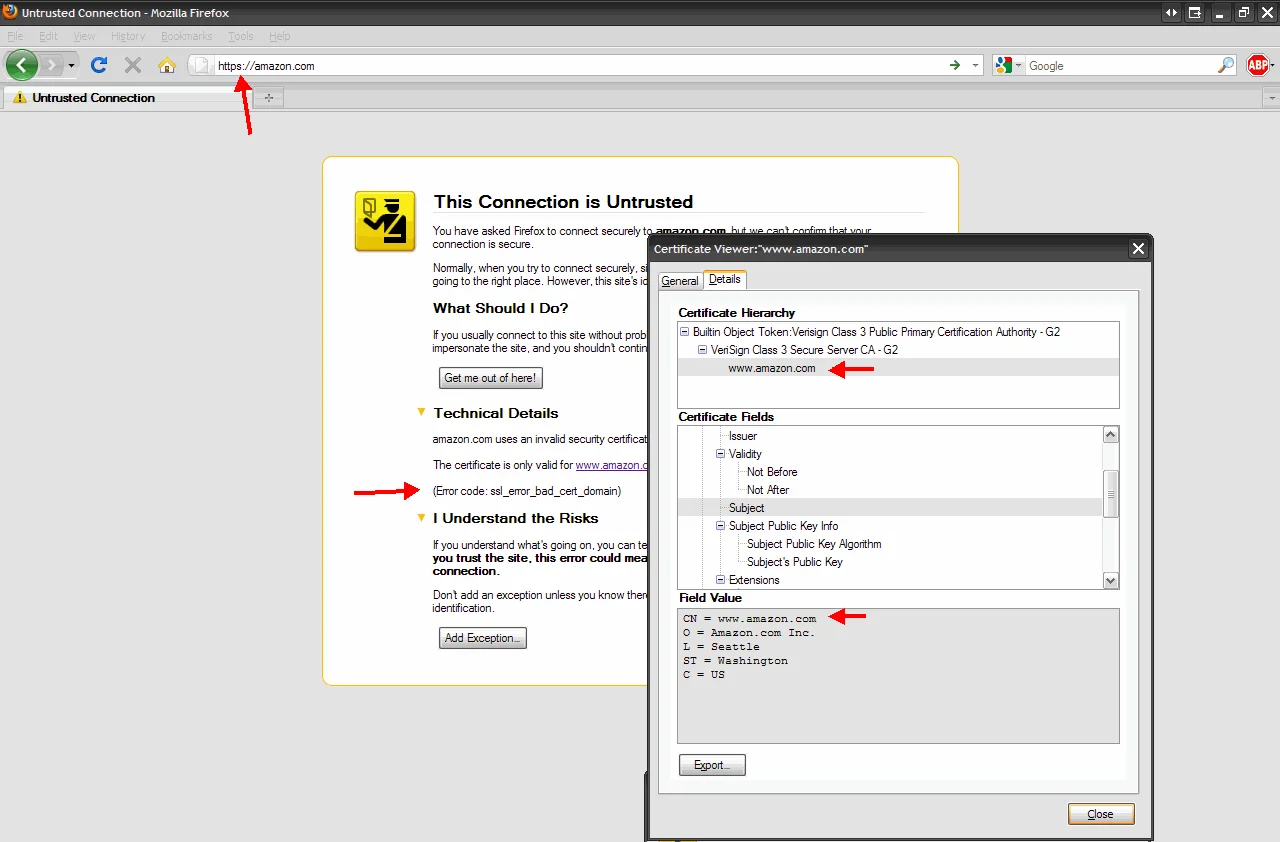The height and width of the screenshot is (842, 1280).
Task: Open the History menu
Action: pos(128,36)
